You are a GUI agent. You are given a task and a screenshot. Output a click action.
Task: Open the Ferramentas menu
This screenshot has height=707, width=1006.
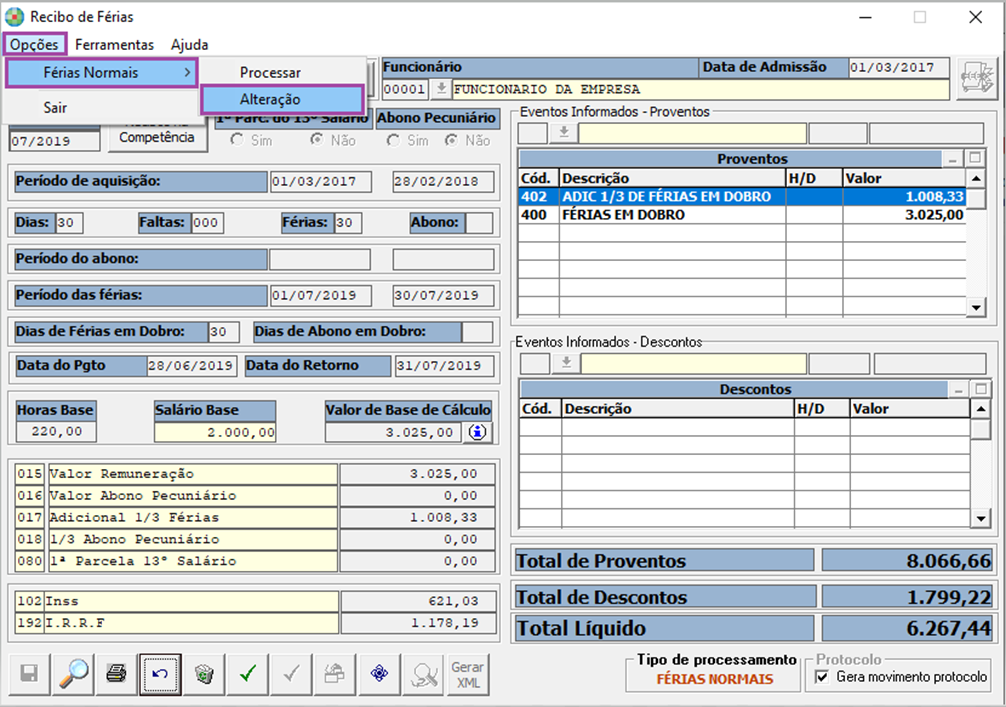(x=114, y=45)
